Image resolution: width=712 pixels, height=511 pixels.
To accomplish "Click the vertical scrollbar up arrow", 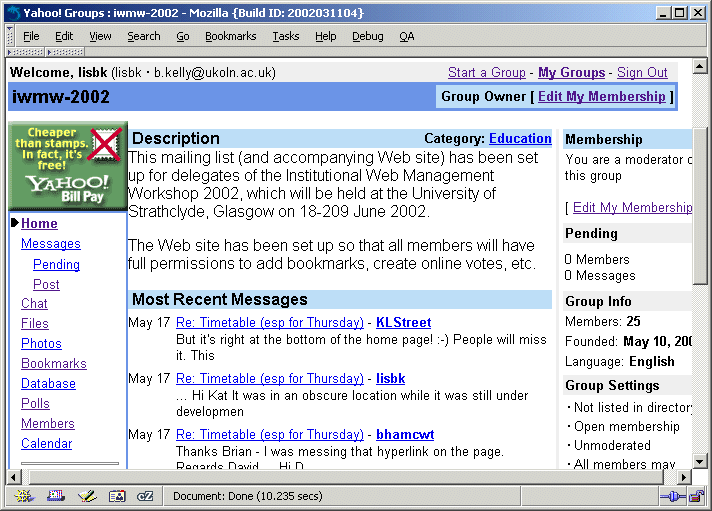I will 700,67.
